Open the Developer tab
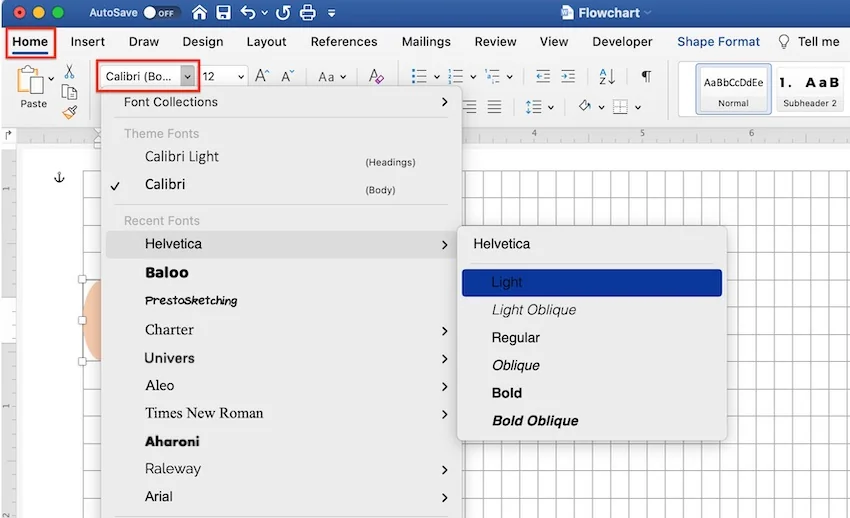 pyautogui.click(x=622, y=42)
